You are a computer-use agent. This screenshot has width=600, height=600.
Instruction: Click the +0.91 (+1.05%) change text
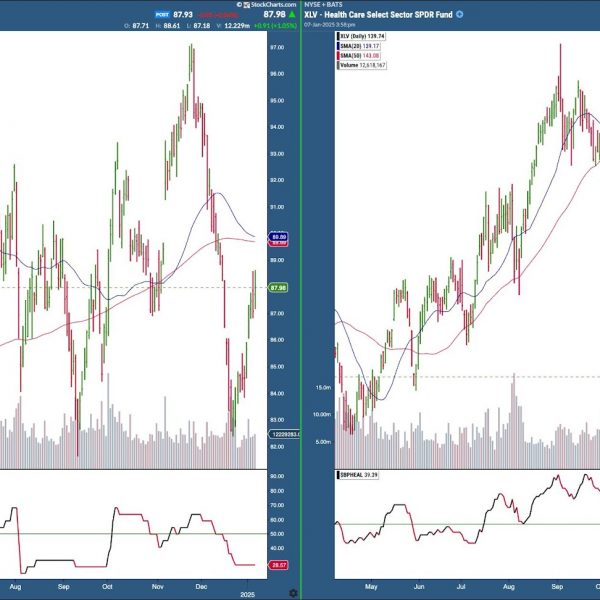(275, 26)
